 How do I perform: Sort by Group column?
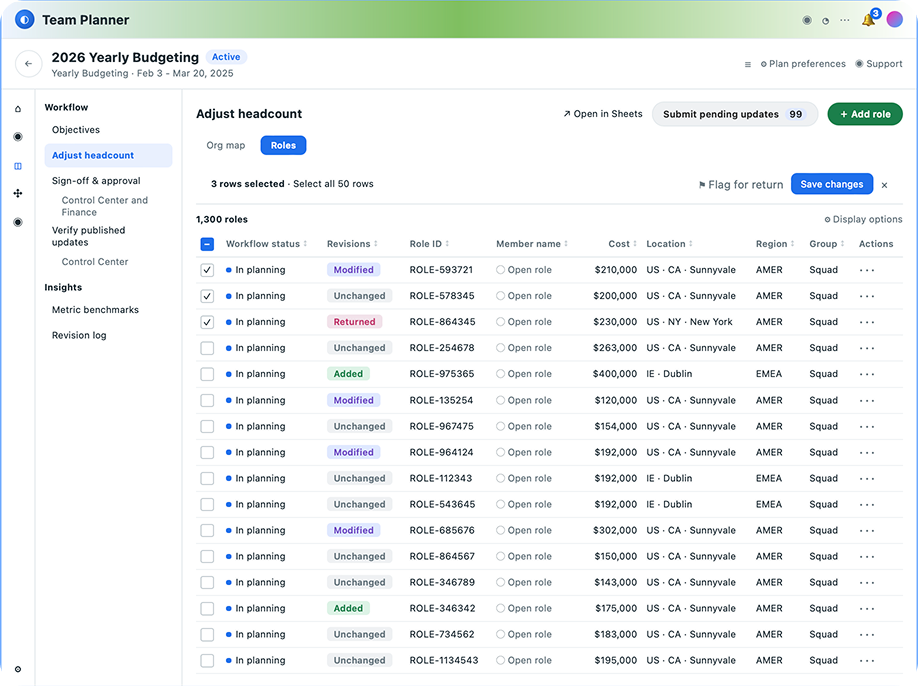coord(827,244)
